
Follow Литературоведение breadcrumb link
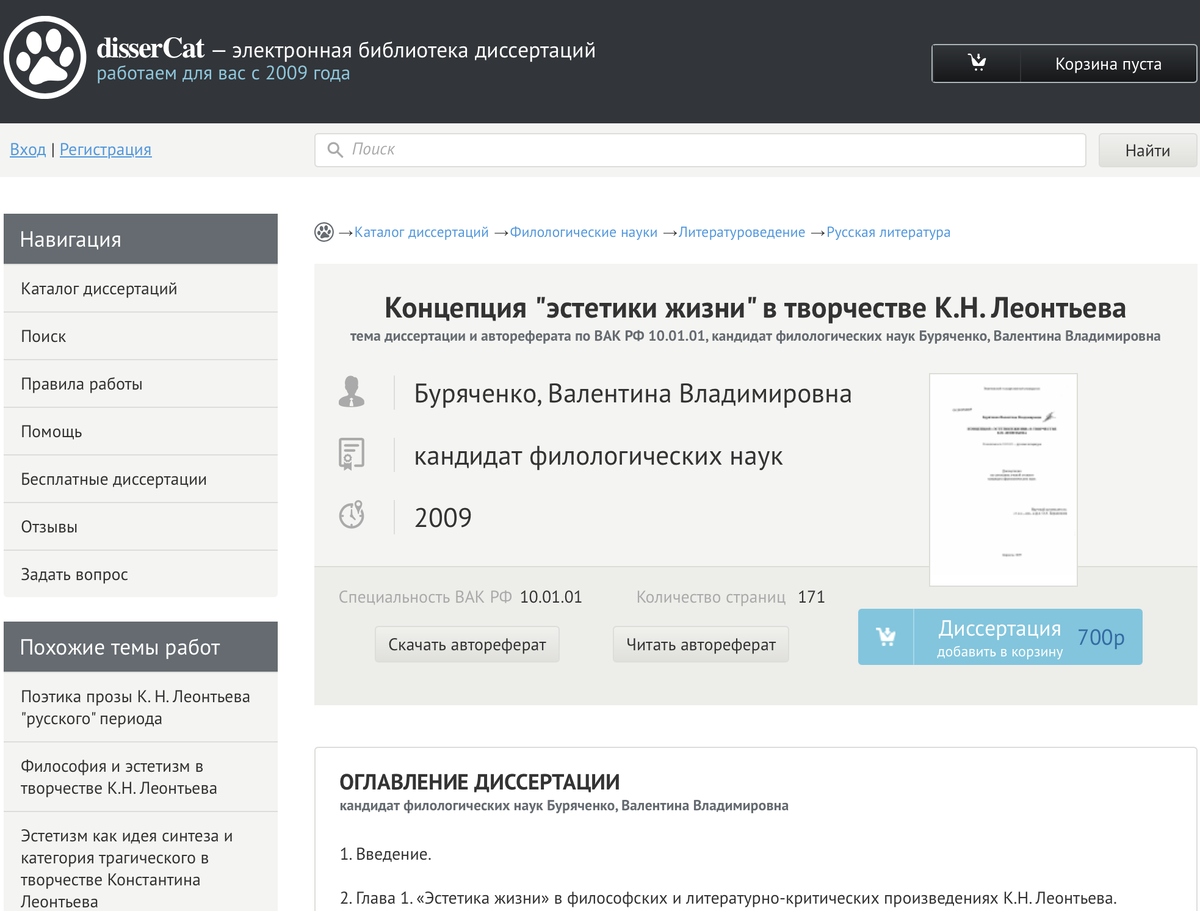tap(742, 232)
